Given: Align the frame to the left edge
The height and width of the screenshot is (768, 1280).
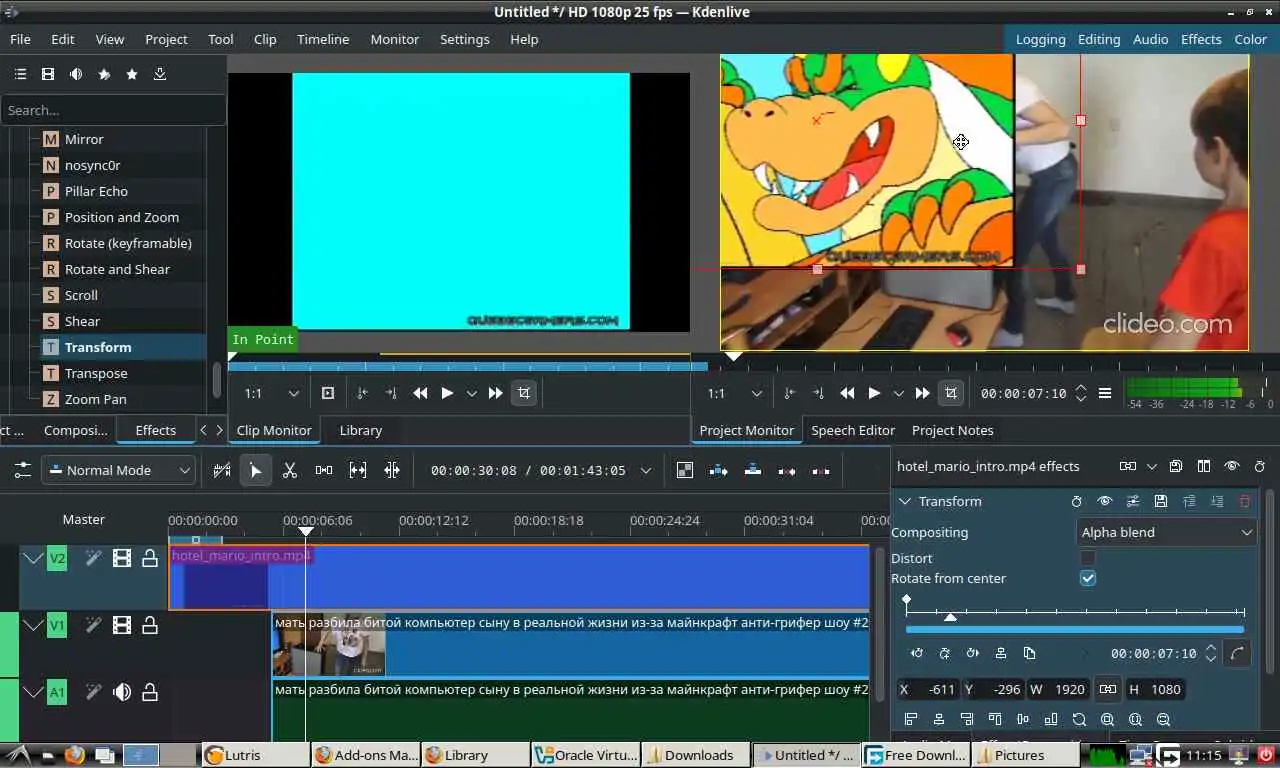Looking at the screenshot, I should [911, 719].
